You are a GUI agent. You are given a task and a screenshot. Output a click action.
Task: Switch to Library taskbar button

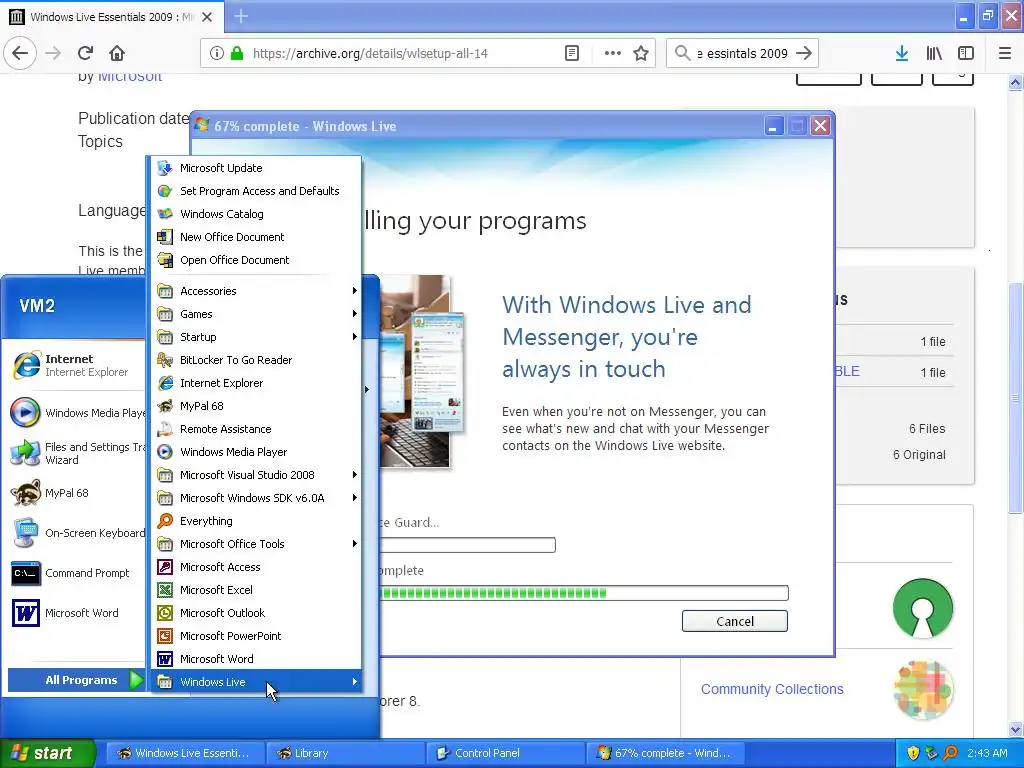(x=345, y=753)
